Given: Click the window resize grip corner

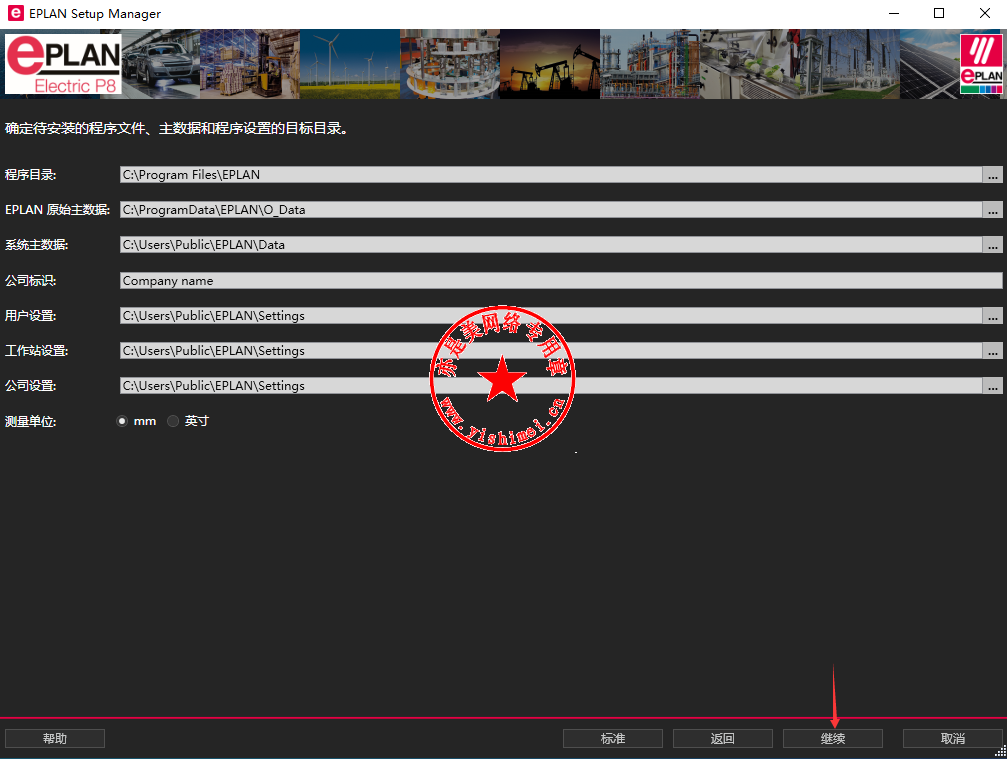Looking at the screenshot, I should coord(1001,752).
